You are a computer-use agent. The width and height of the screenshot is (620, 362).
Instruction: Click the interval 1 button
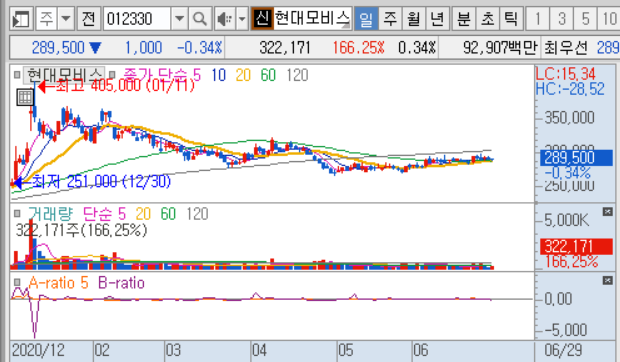pos(538,18)
